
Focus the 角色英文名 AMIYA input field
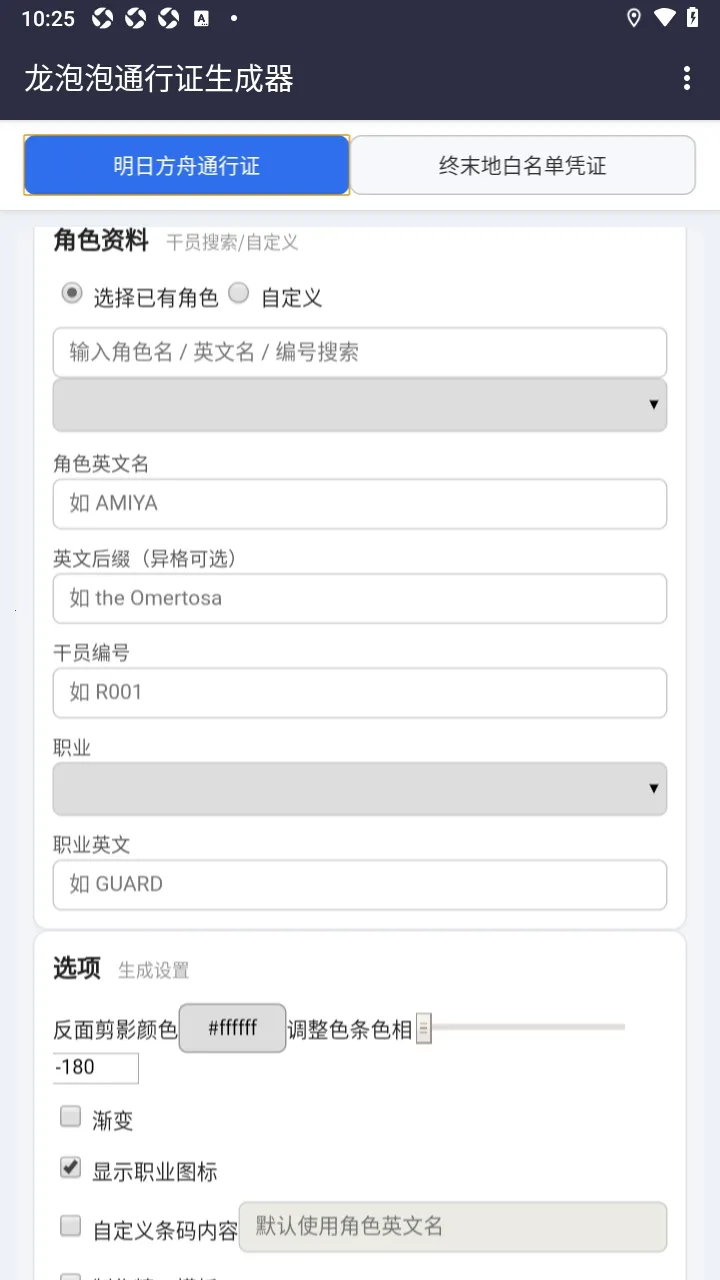pos(360,503)
